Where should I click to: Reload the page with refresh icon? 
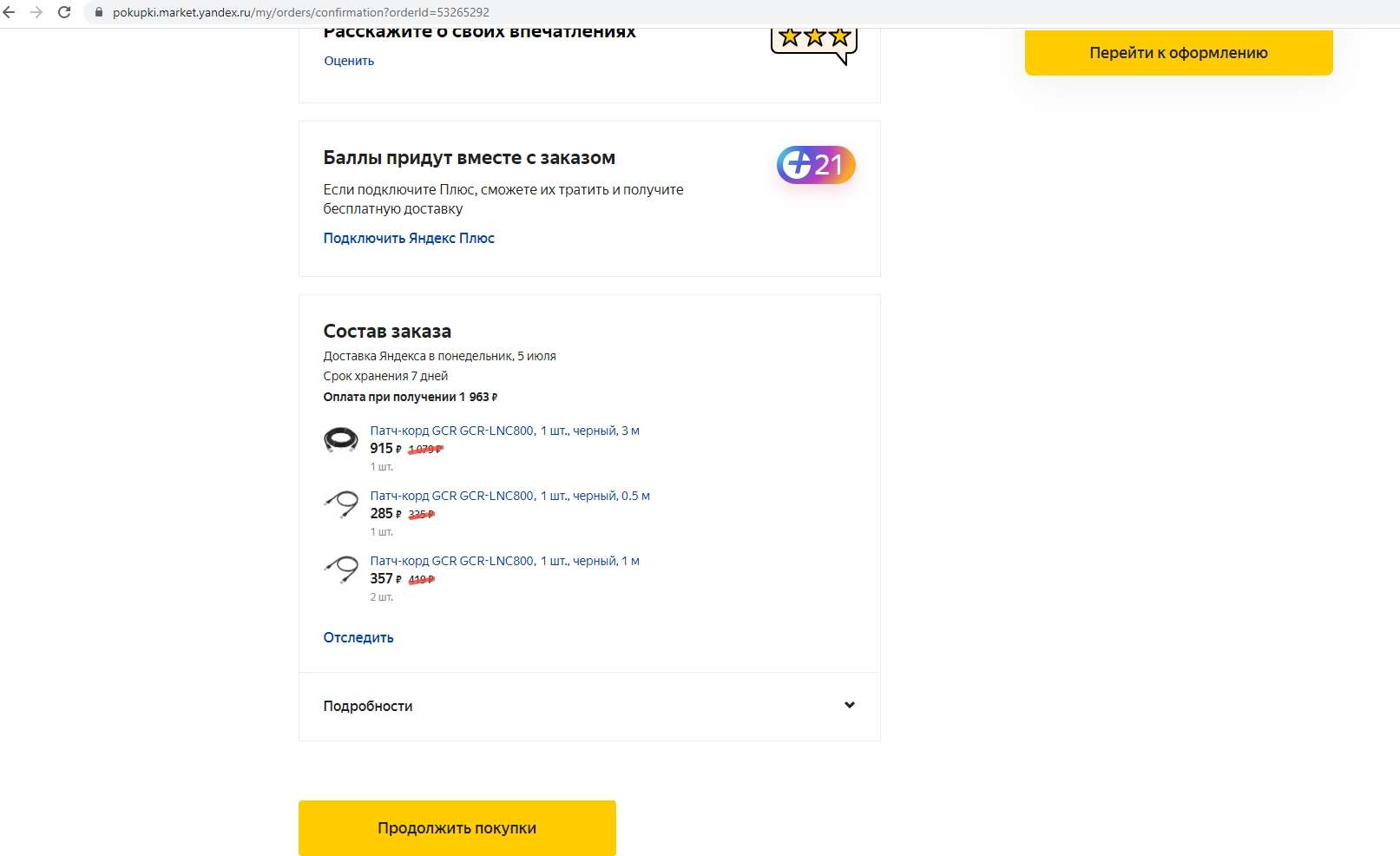[x=64, y=12]
